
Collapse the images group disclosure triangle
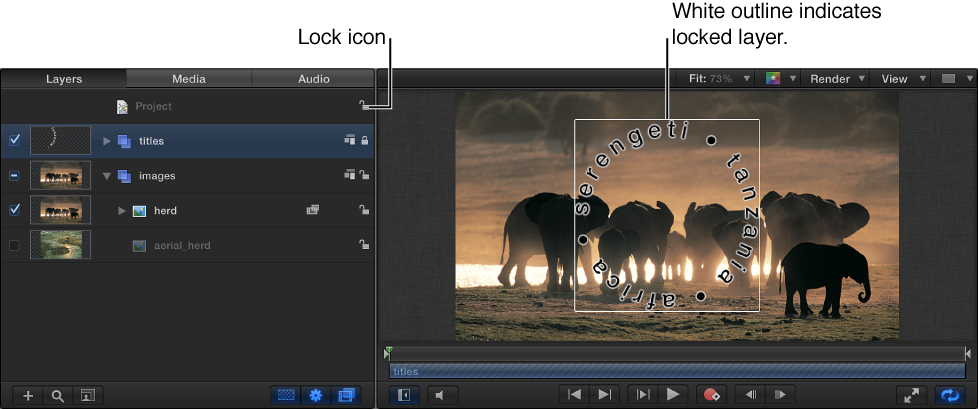(107, 176)
